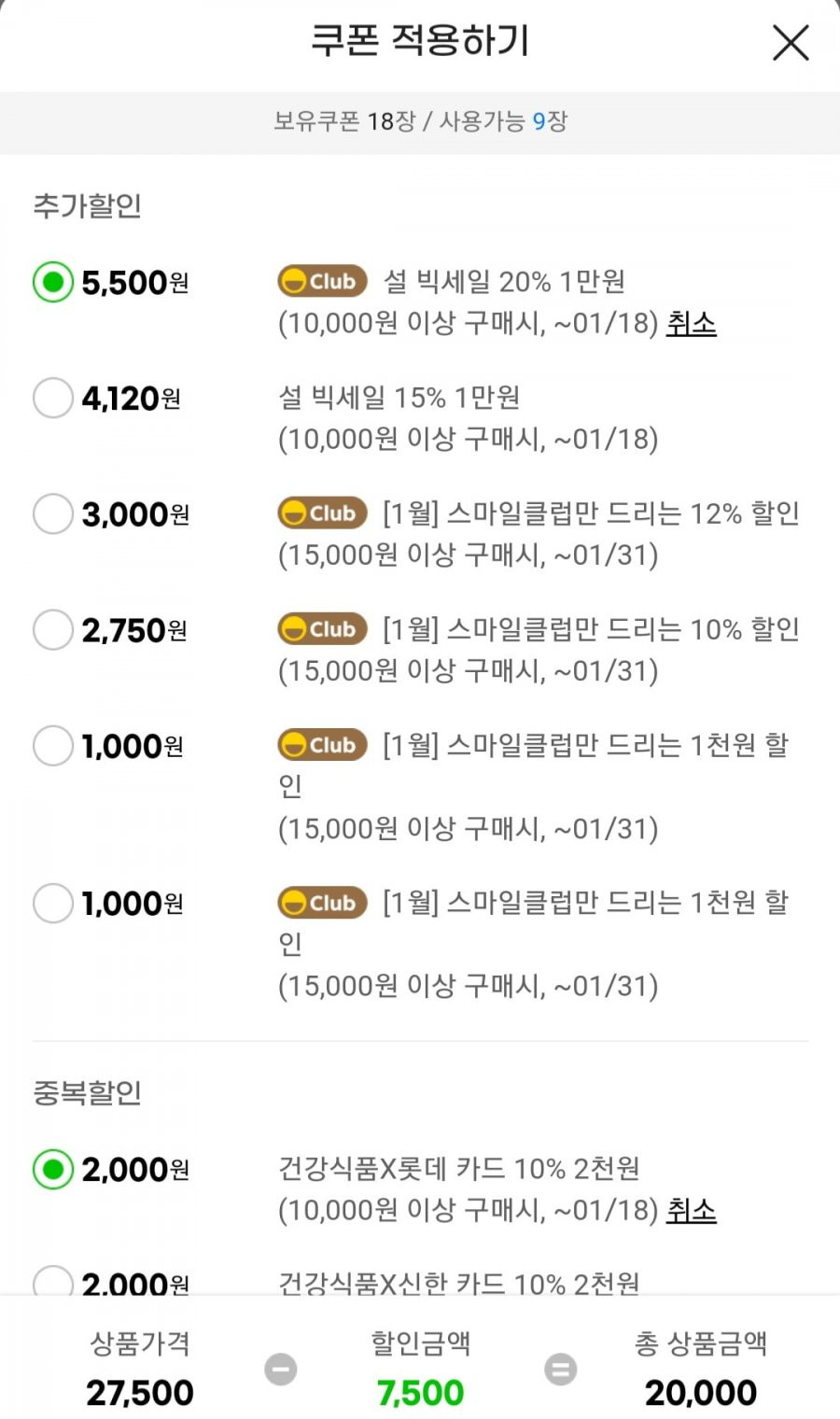The width and height of the screenshot is (840, 1419).
Task: Click the minus icon beside 할인금액
Action: point(280,1370)
